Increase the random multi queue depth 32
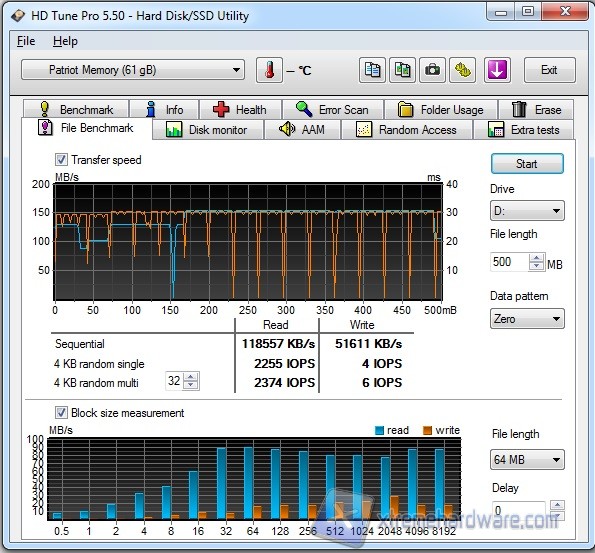This screenshot has width=595, height=553. pyautogui.click(x=190, y=377)
